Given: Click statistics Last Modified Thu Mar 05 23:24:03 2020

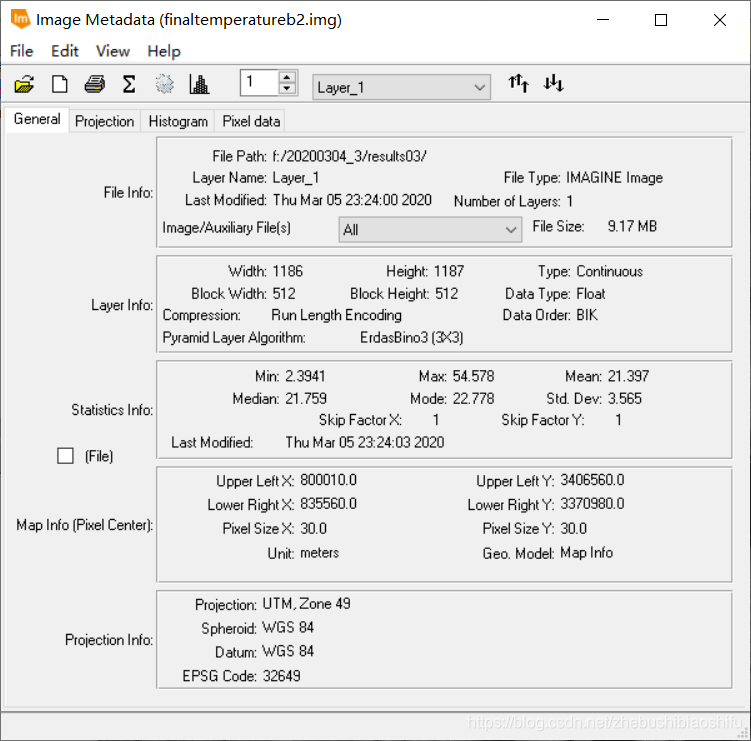Looking at the screenshot, I should click(x=364, y=442).
